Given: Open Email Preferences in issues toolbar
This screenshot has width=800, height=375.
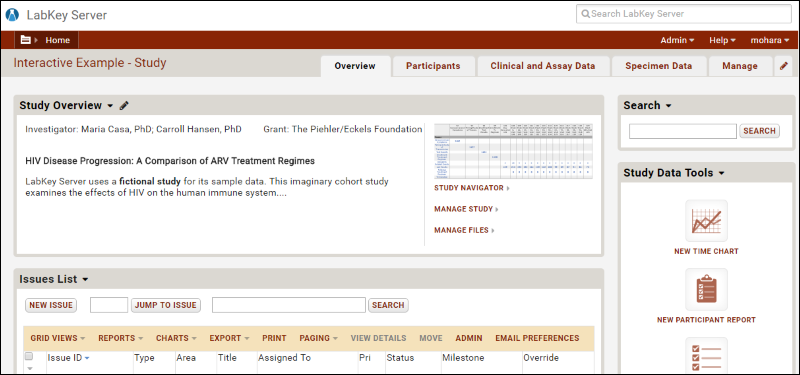Looking at the screenshot, I should click(x=537, y=338).
